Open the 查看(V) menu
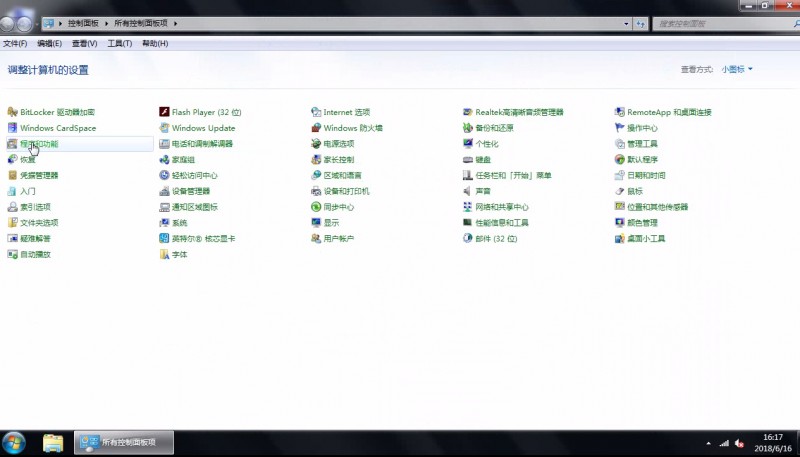Viewport: 800px width, 457px height. pyautogui.click(x=84, y=43)
